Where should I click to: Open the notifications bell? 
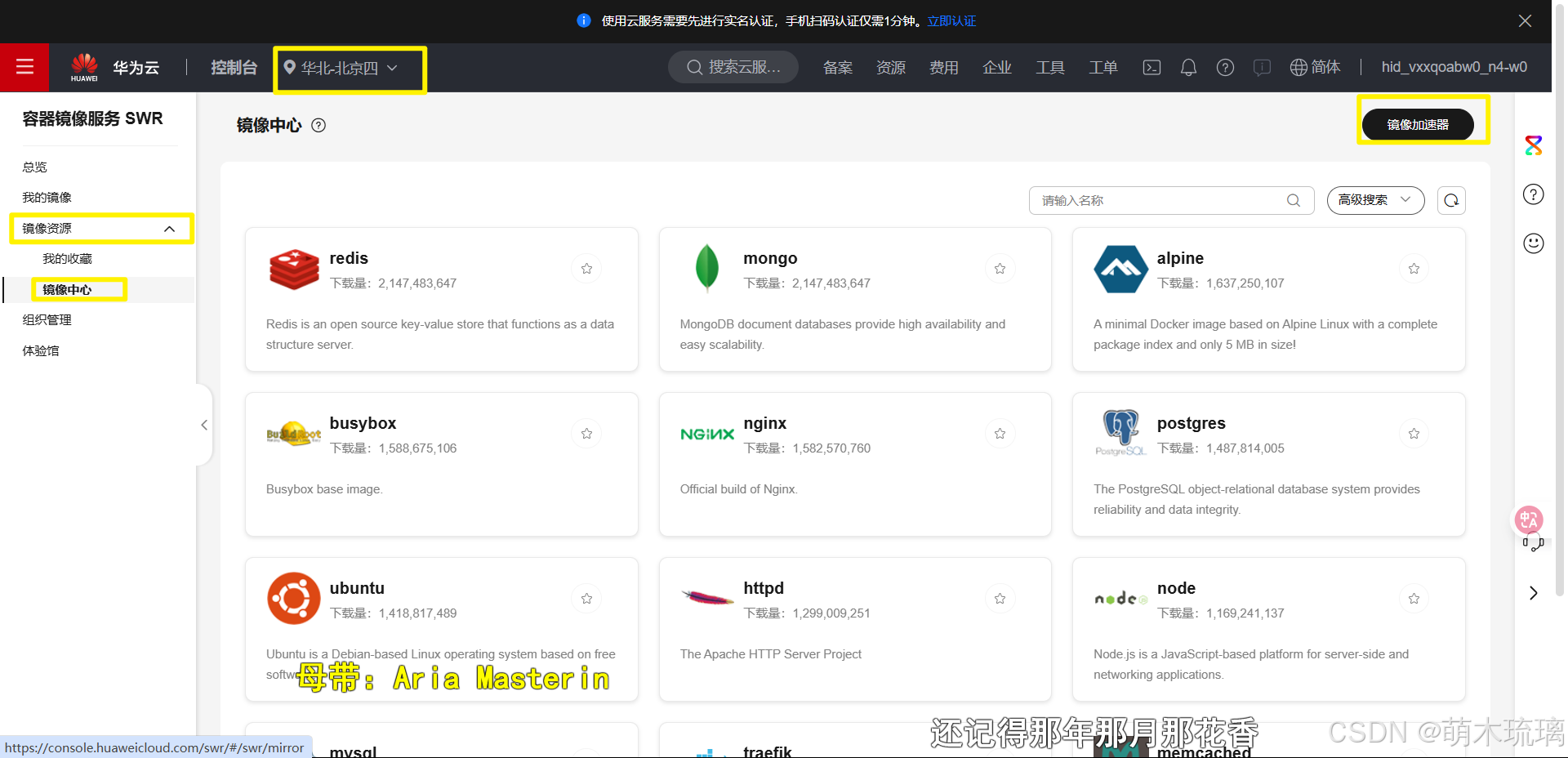click(x=1188, y=68)
